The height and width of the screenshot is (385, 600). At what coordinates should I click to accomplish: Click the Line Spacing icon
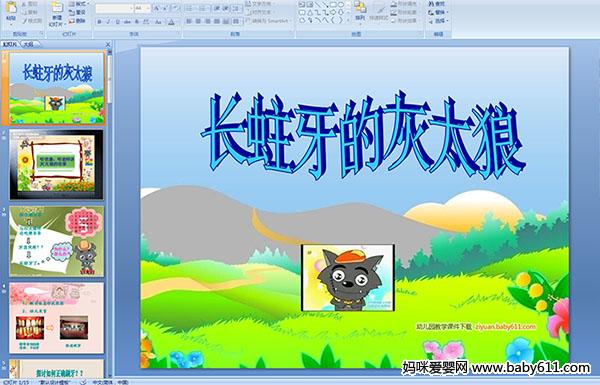236,8
